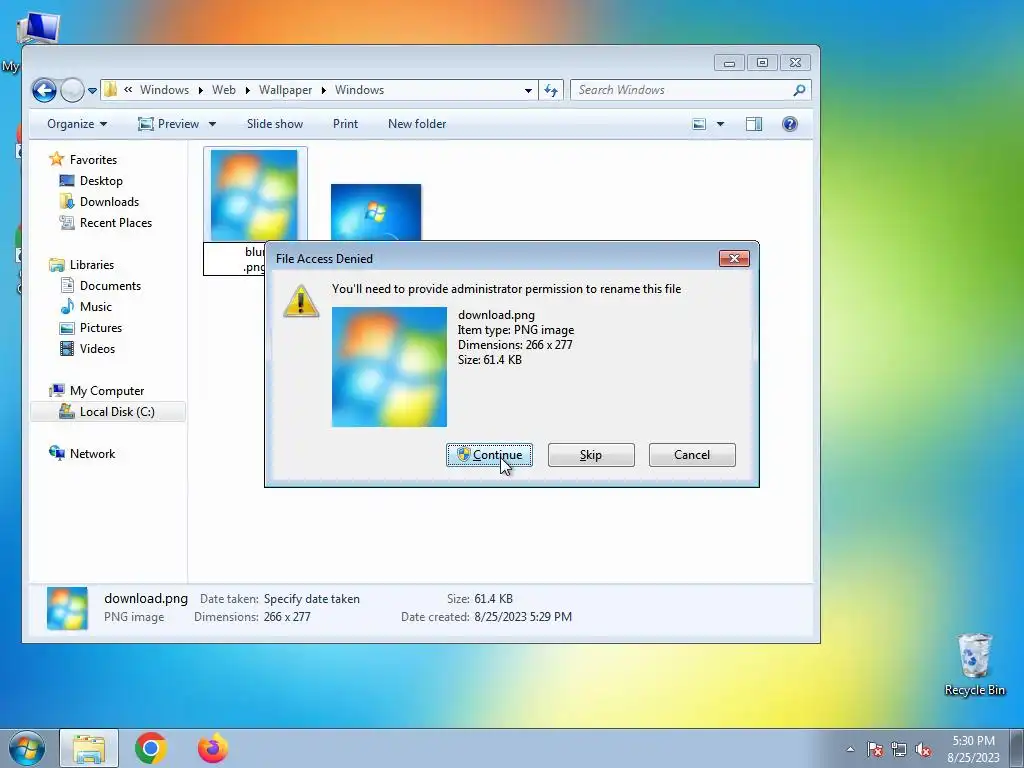1024x768 pixels.
Task: Open Recent Places
Action: [x=116, y=223]
